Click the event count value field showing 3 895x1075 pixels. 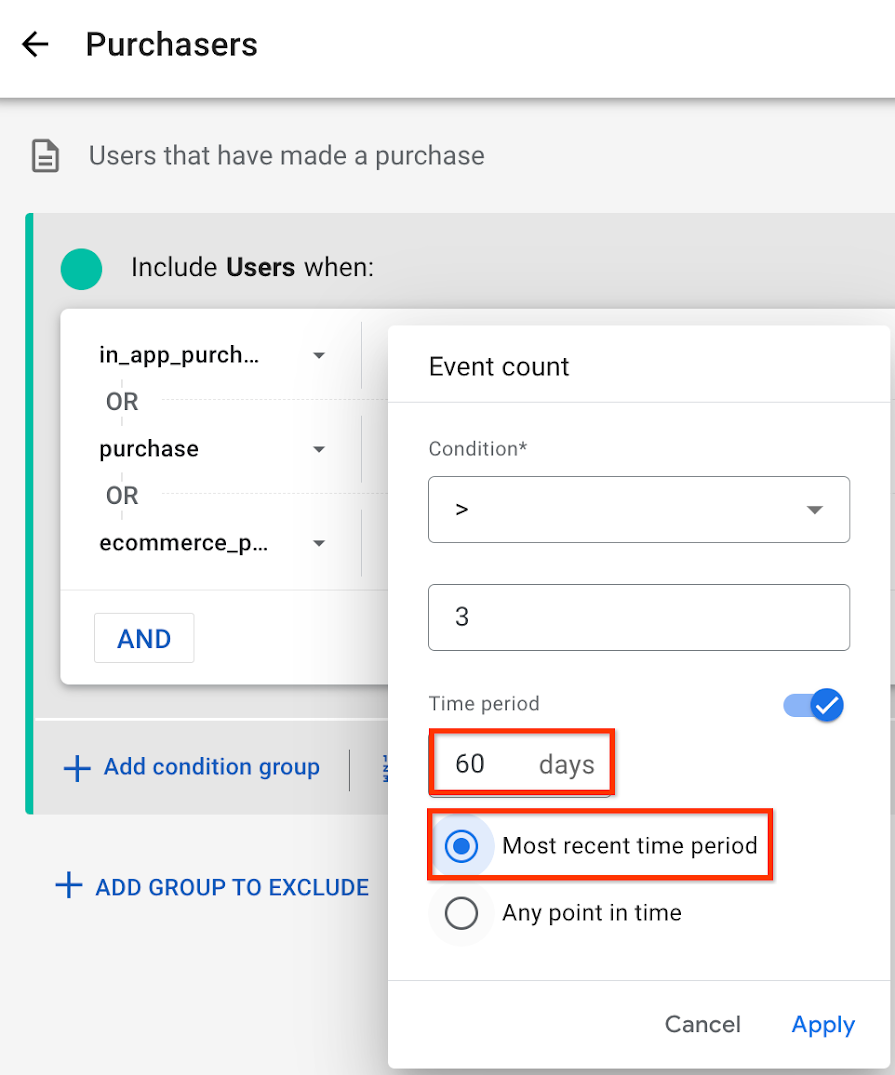(639, 617)
